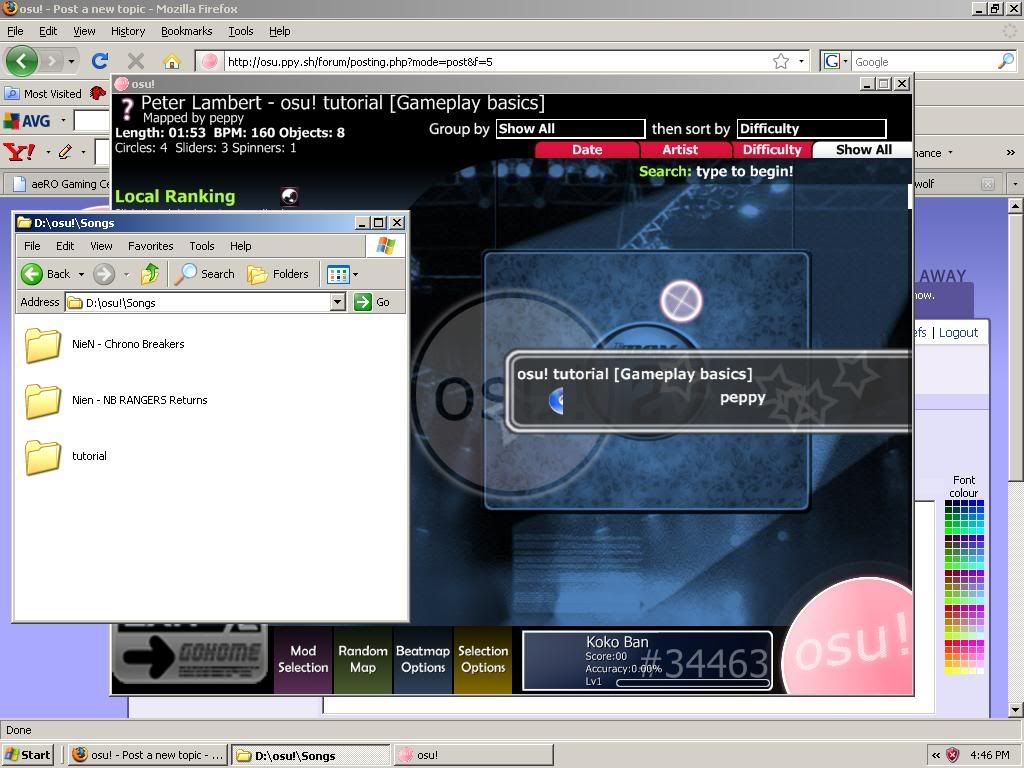Click the Firefox Stop loading icon
The image size is (1024, 768).
click(136, 61)
